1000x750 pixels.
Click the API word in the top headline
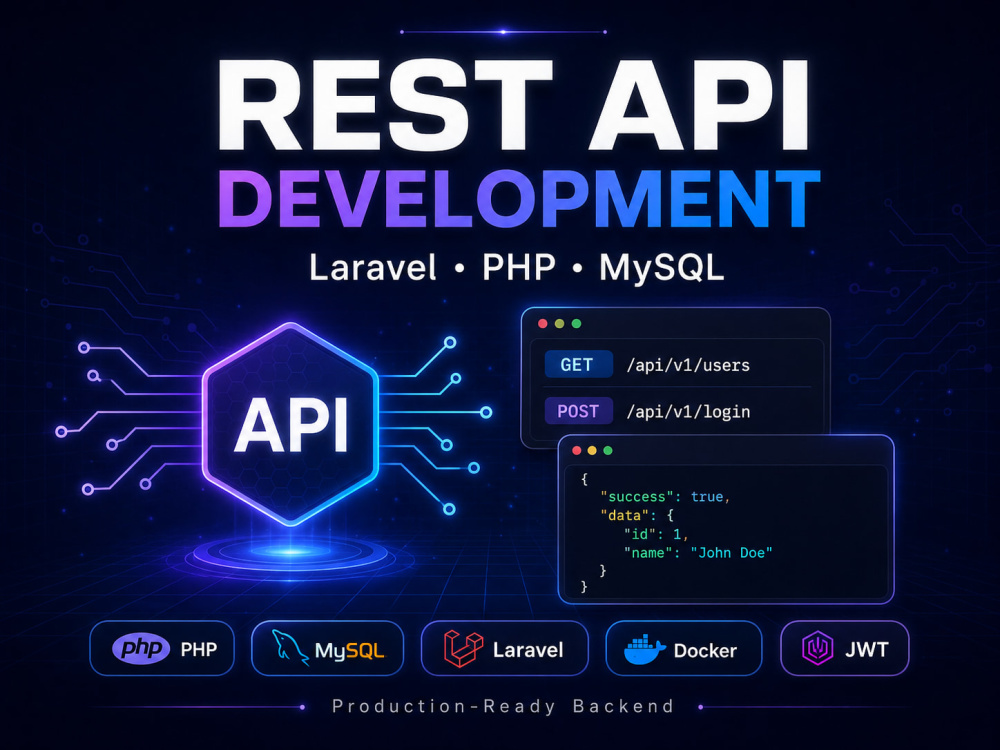click(700, 105)
